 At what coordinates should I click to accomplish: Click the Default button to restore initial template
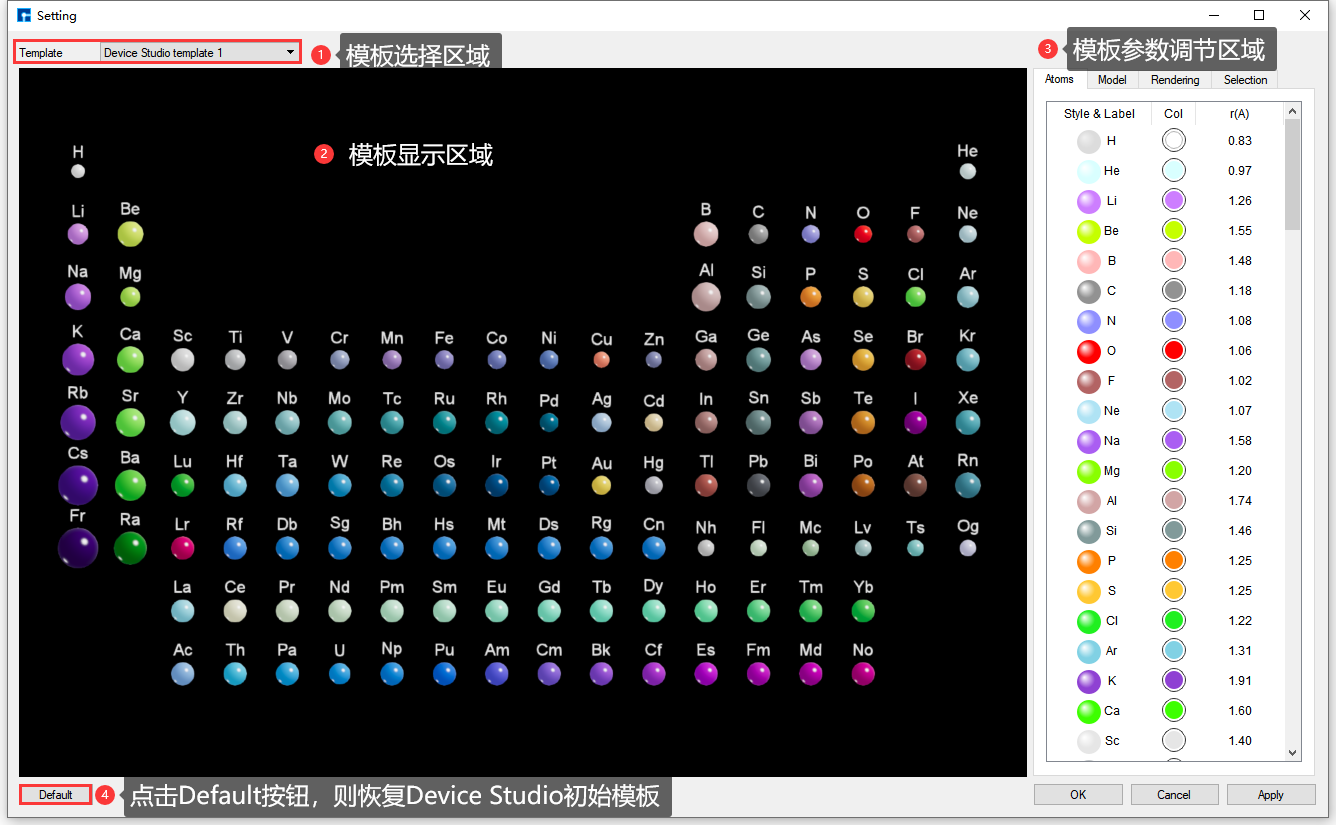pyautogui.click(x=54, y=794)
